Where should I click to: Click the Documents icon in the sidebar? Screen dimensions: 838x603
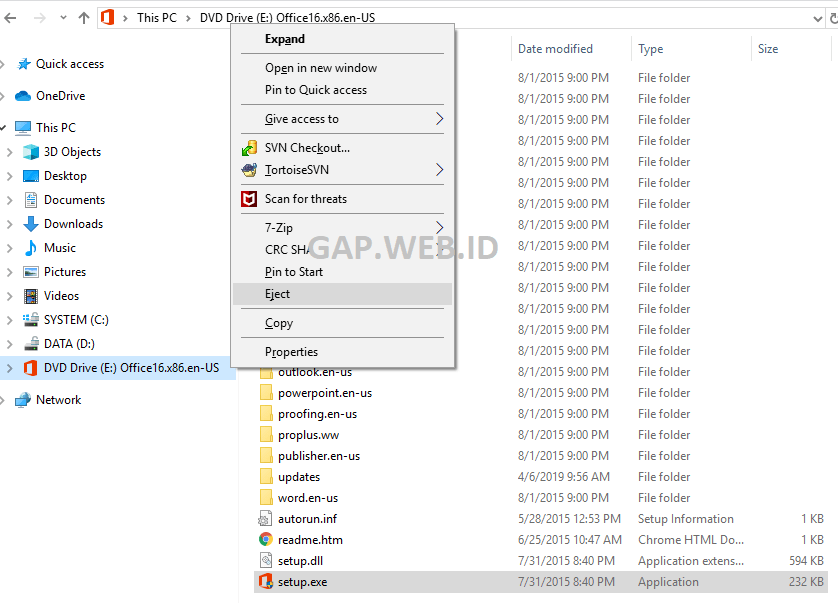point(31,200)
